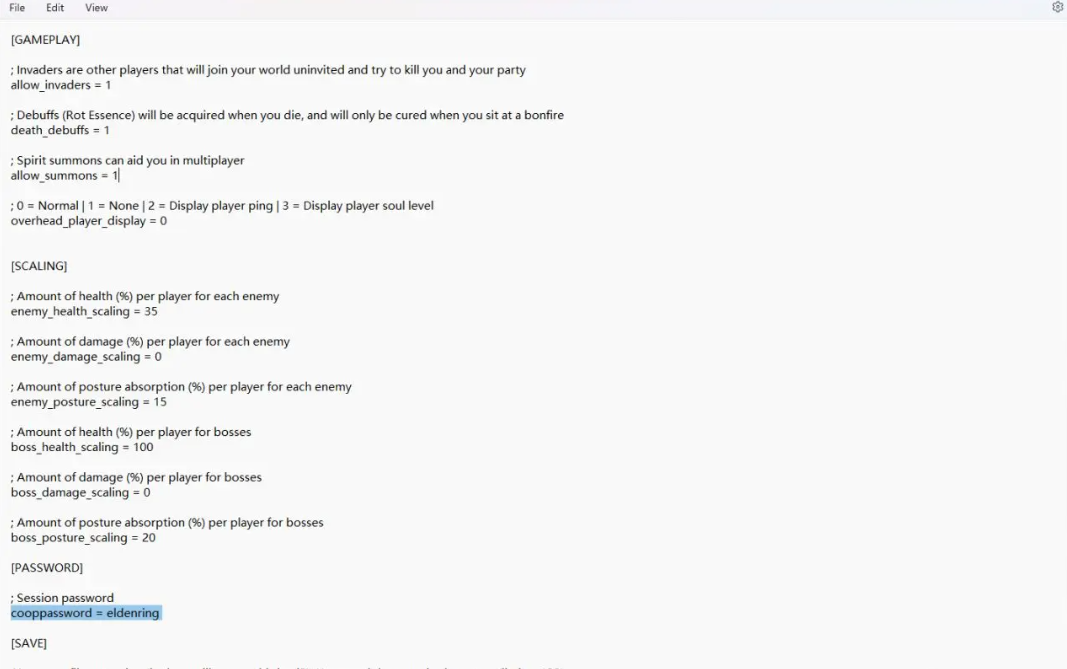Click the enemy_health_scaling value 35
This screenshot has width=1067, height=669.
(150, 311)
